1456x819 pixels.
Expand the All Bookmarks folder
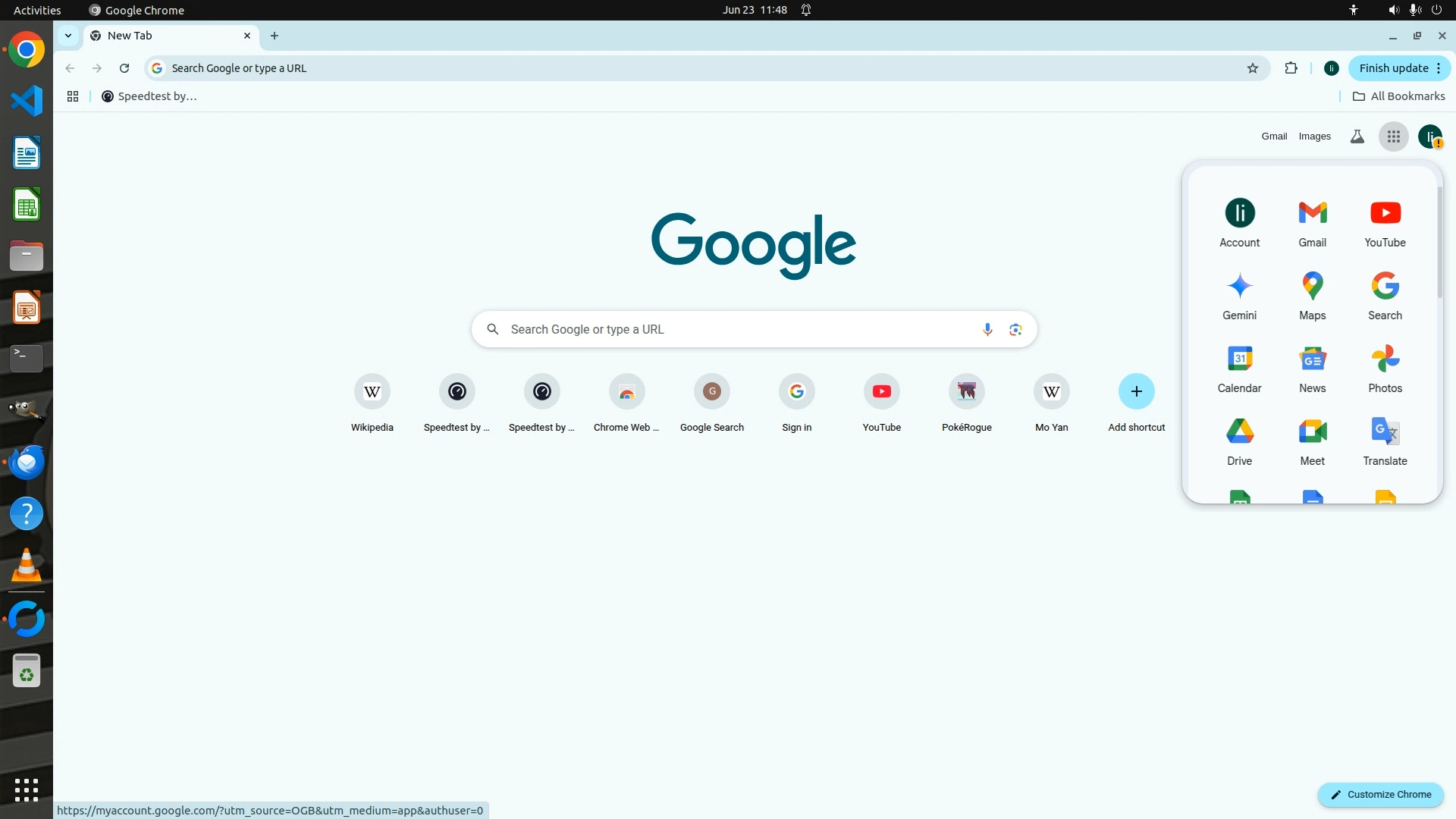click(x=1399, y=96)
